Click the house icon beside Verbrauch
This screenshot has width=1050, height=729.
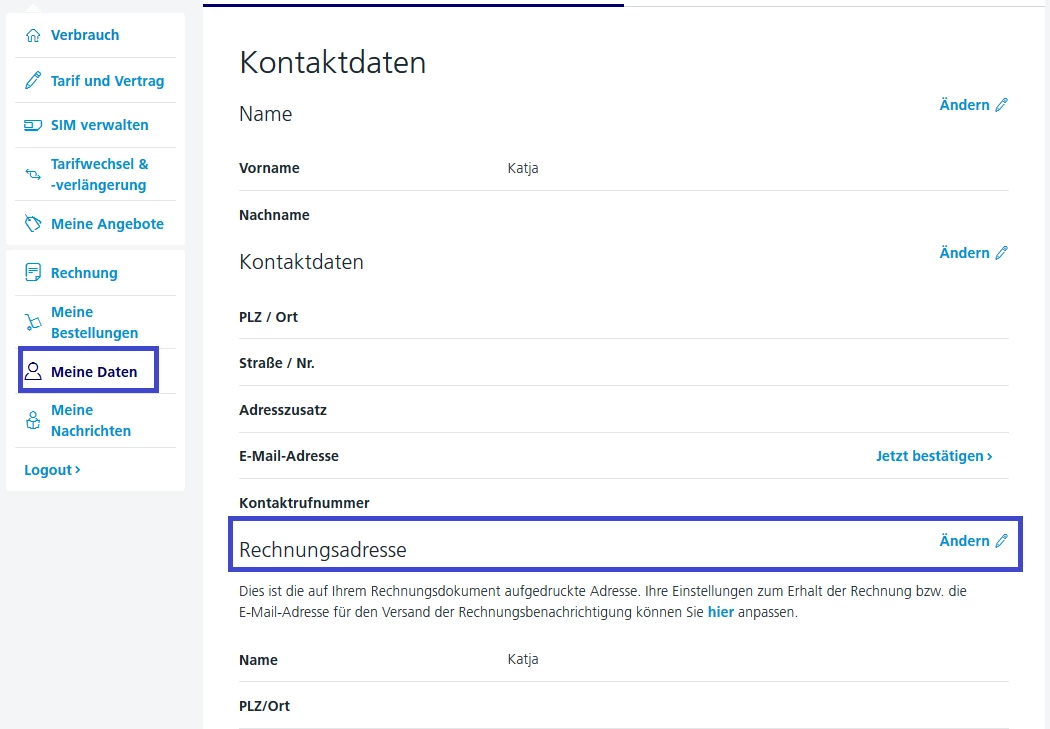33,36
